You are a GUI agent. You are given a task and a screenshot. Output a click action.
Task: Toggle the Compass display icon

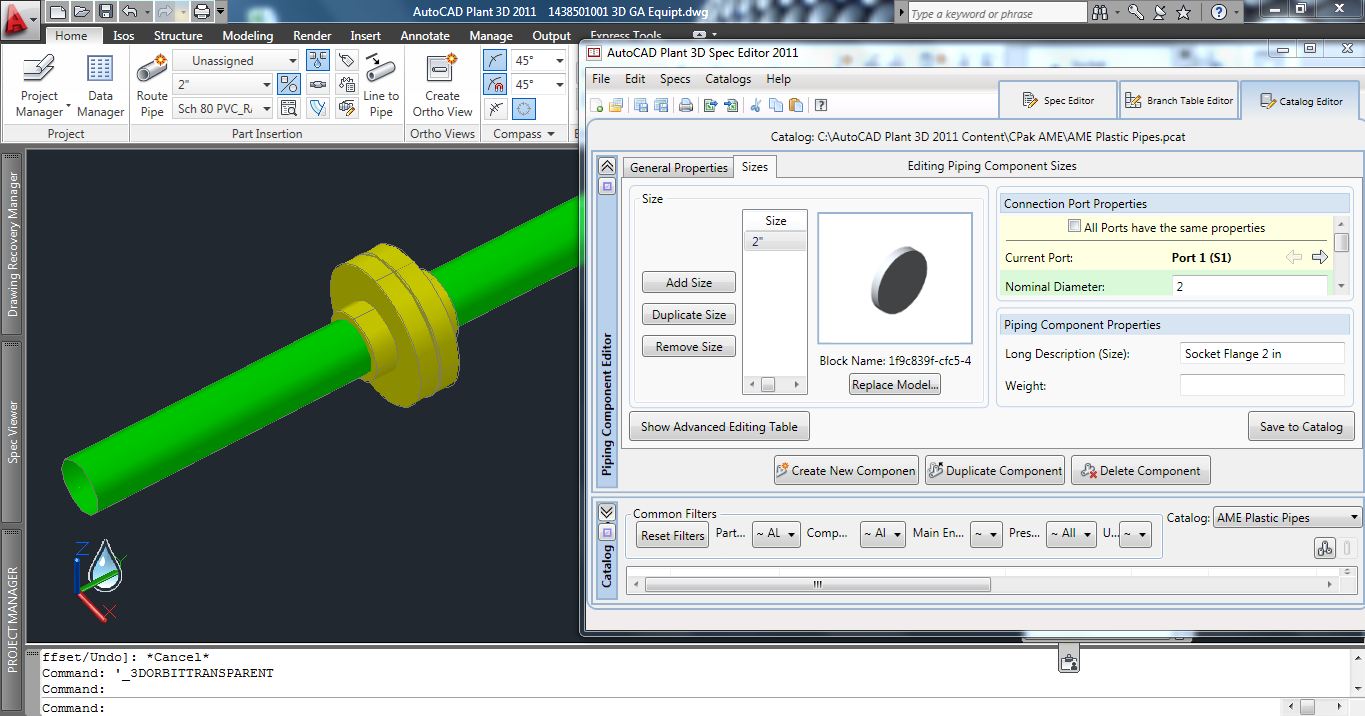[x=524, y=108]
